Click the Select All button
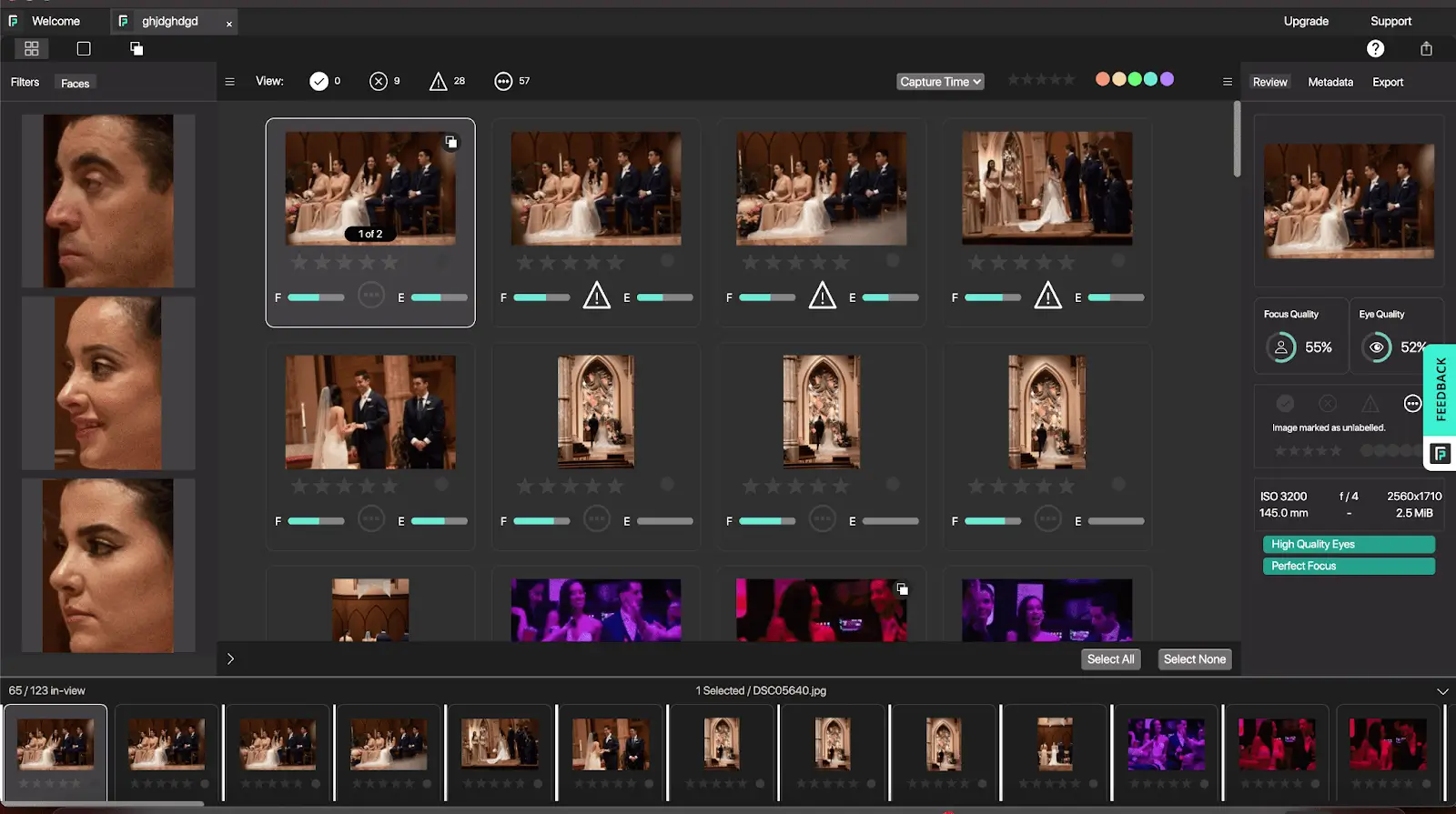This screenshot has width=1456, height=814. pos(1110,659)
